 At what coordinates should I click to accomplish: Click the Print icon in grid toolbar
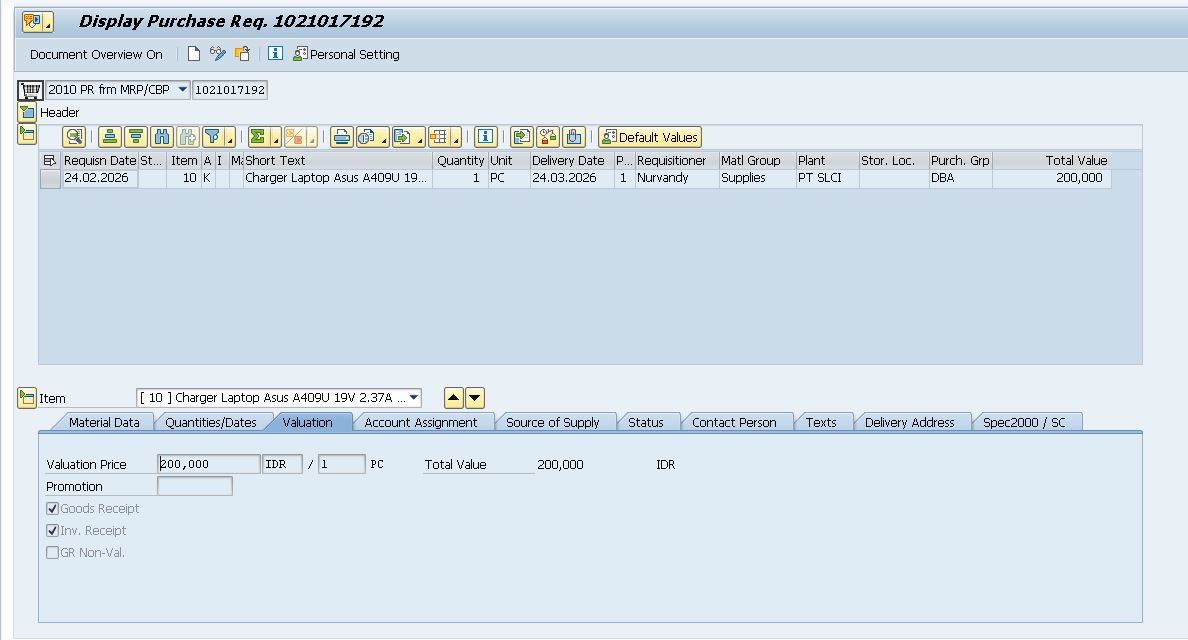(342, 137)
